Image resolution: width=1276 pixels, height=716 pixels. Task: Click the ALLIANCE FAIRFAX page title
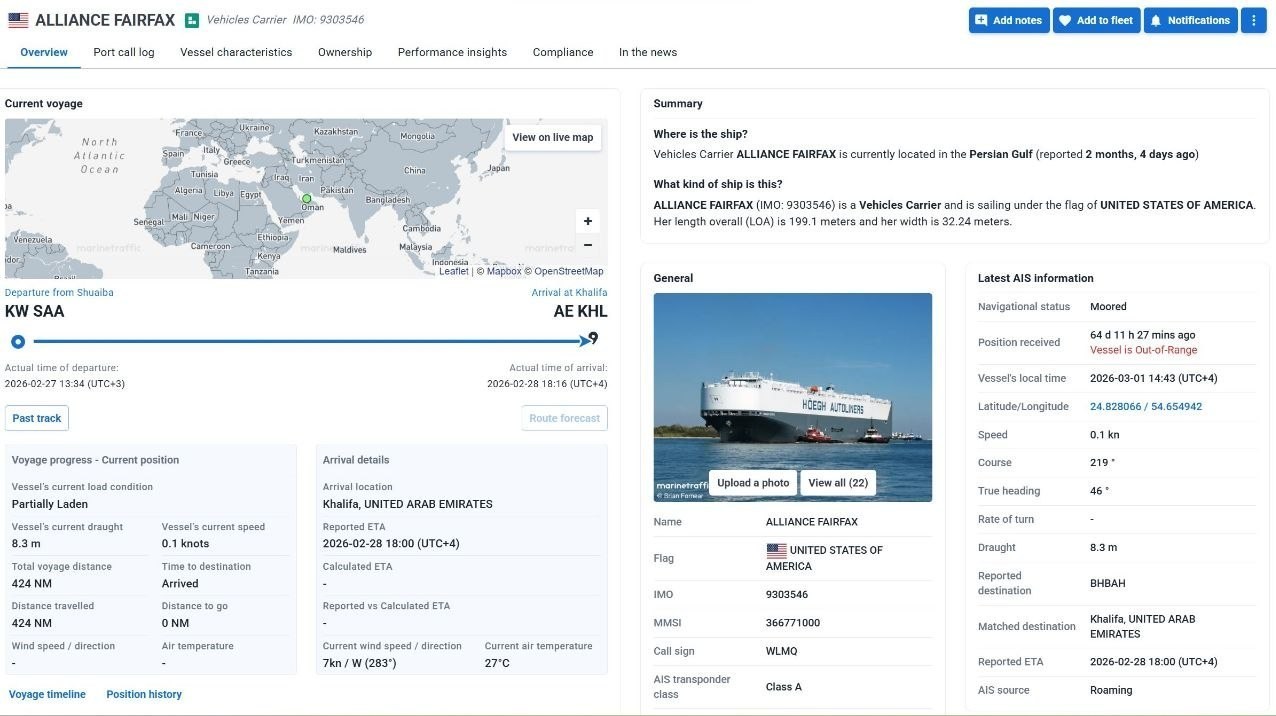(105, 20)
